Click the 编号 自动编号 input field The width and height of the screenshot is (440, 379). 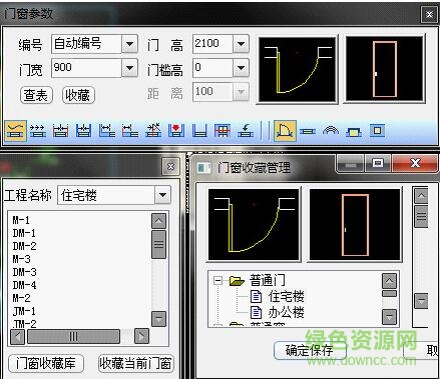[86, 44]
